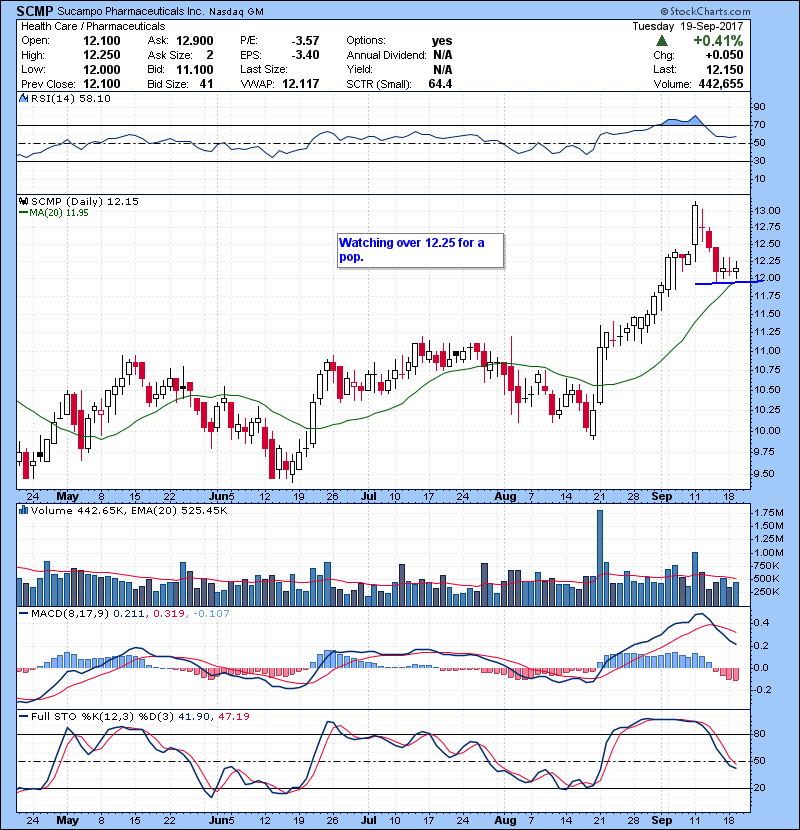Image resolution: width=800 pixels, height=830 pixels.
Task: Click the Last price 12.150
Action: pyautogui.click(x=725, y=69)
